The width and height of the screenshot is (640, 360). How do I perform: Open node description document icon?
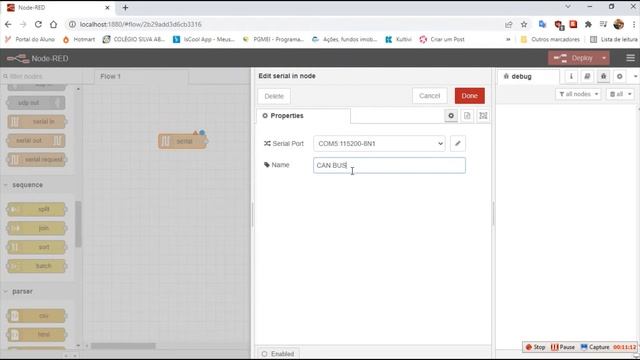467,116
